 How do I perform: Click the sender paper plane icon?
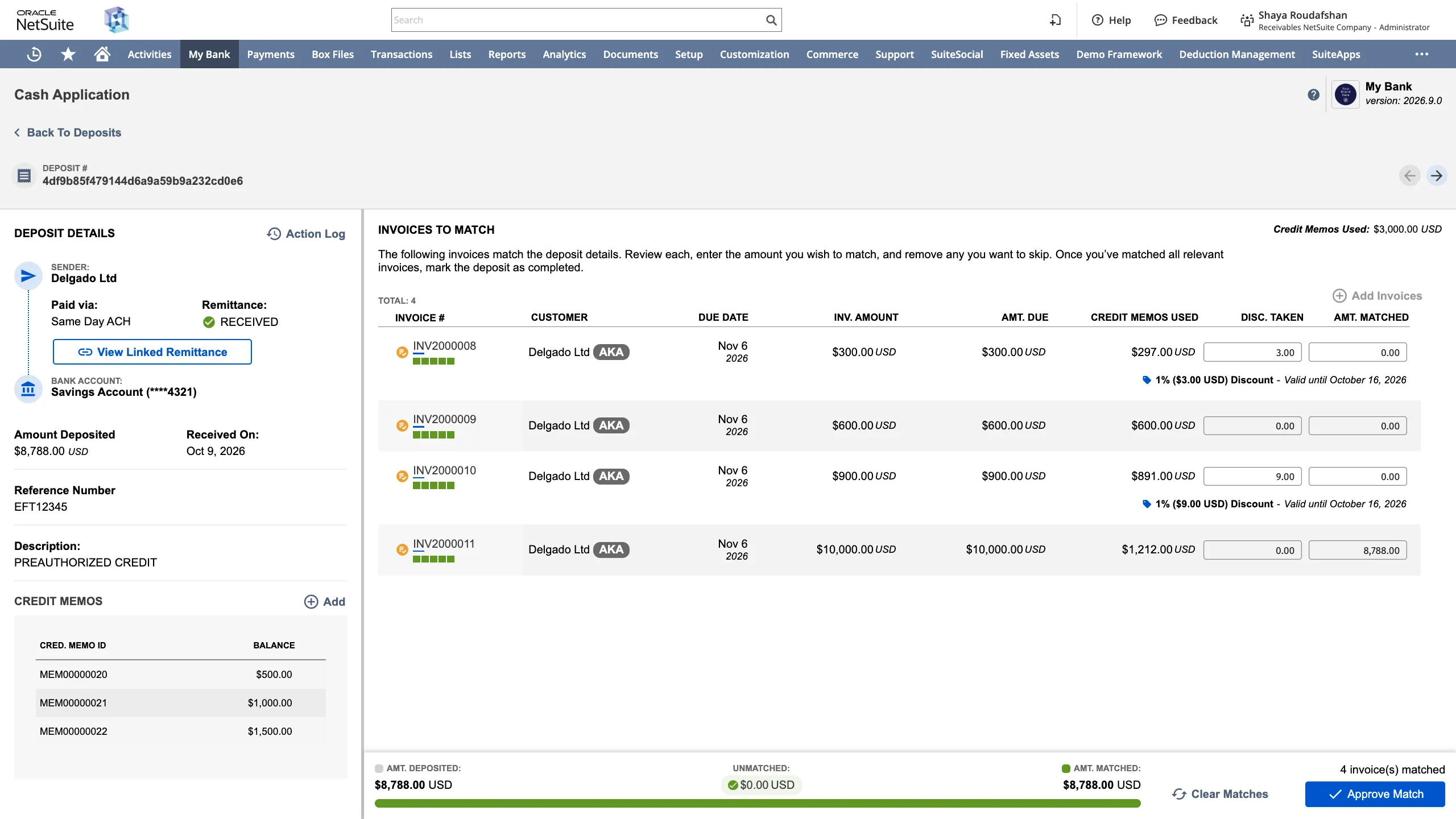[28, 276]
